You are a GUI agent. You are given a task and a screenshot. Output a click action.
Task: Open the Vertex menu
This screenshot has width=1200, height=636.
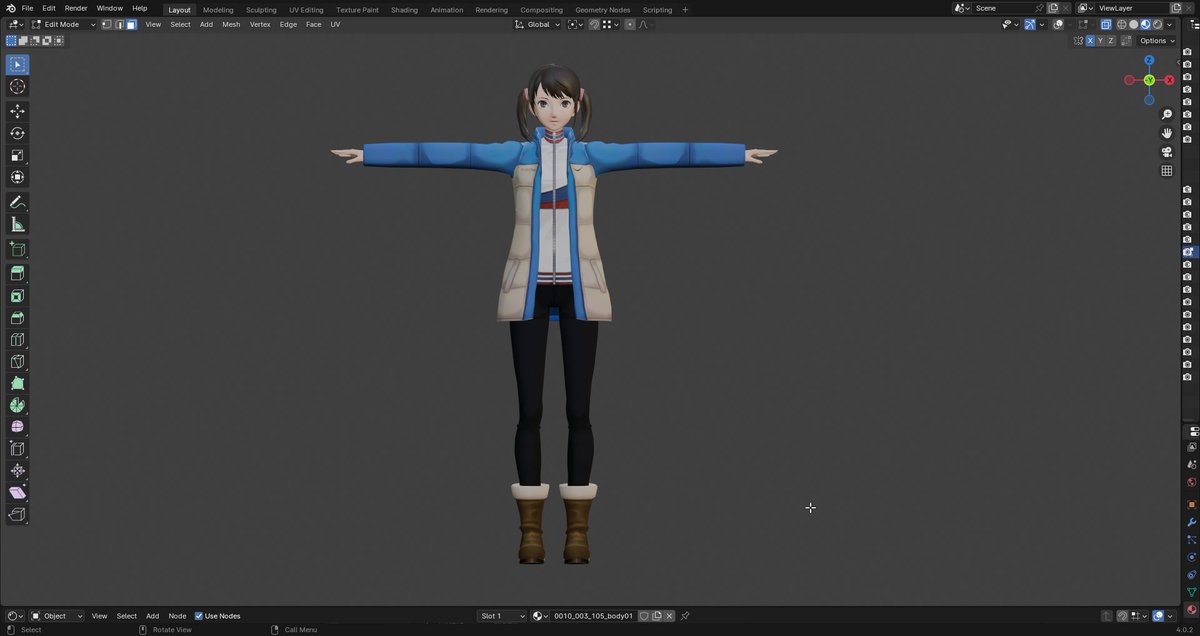pyautogui.click(x=260, y=24)
